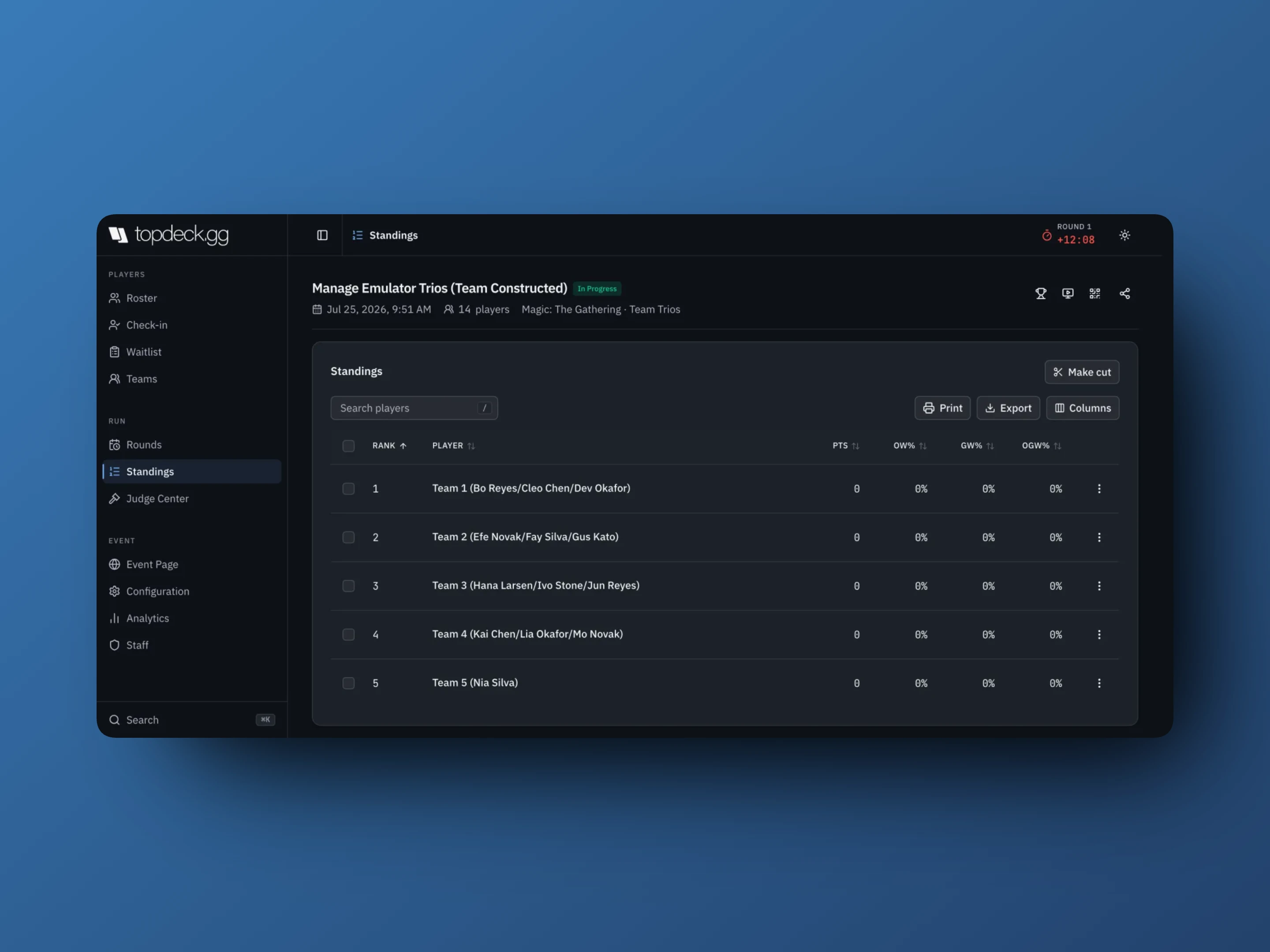Click the Export button
This screenshot has width=1270, height=952.
[1008, 408]
